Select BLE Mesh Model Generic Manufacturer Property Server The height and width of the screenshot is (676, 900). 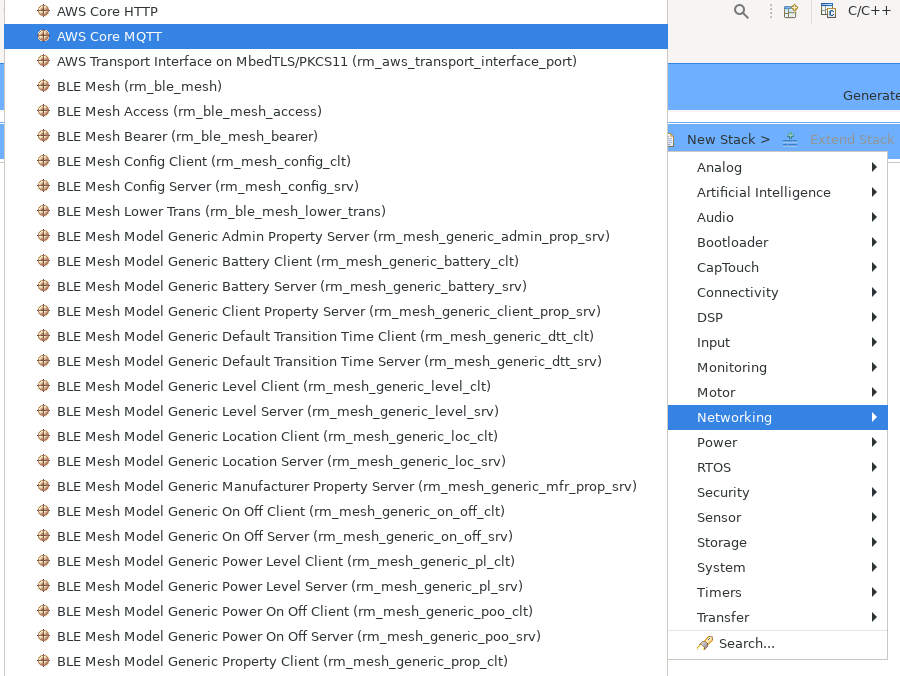pyautogui.click(x=336, y=486)
